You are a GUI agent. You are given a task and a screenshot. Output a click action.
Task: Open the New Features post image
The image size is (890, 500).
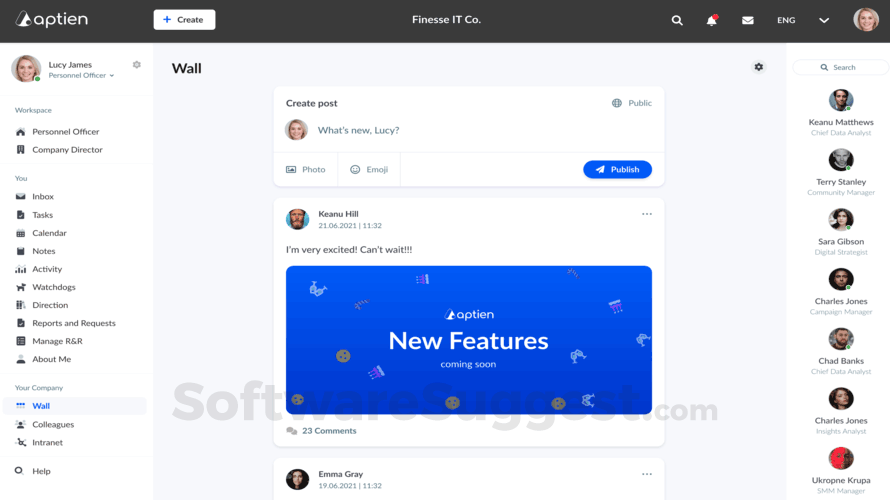[x=469, y=340]
